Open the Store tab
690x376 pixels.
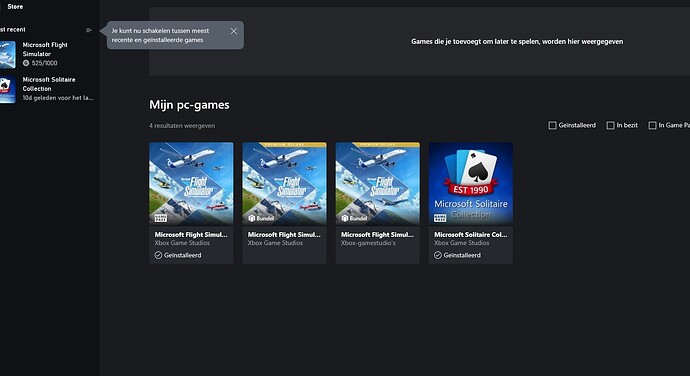tap(15, 7)
